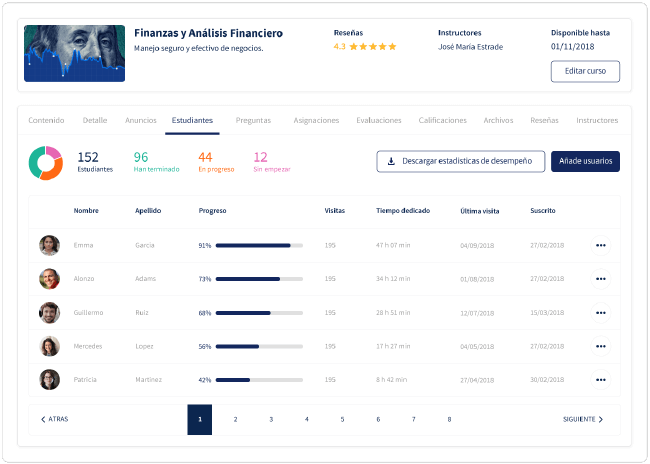650x464 pixels.
Task: Go to page 7
Action: pyautogui.click(x=414, y=419)
